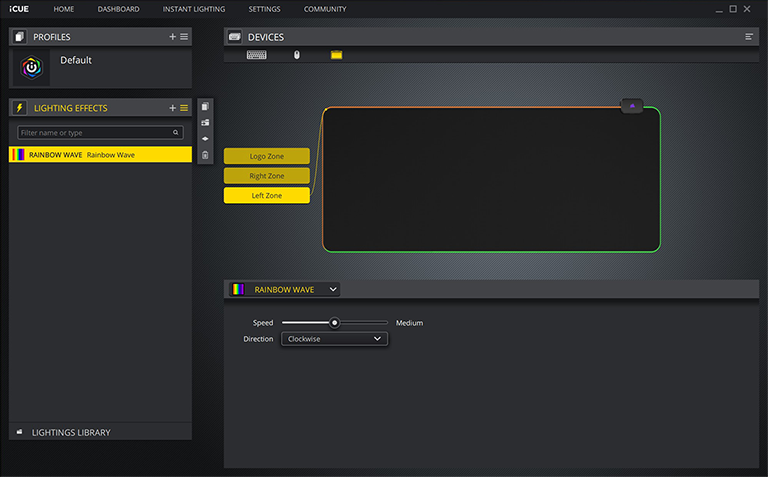Viewport: 768px width, 477px height.
Task: Minimize the iCUE window
Action: [x=719, y=9]
